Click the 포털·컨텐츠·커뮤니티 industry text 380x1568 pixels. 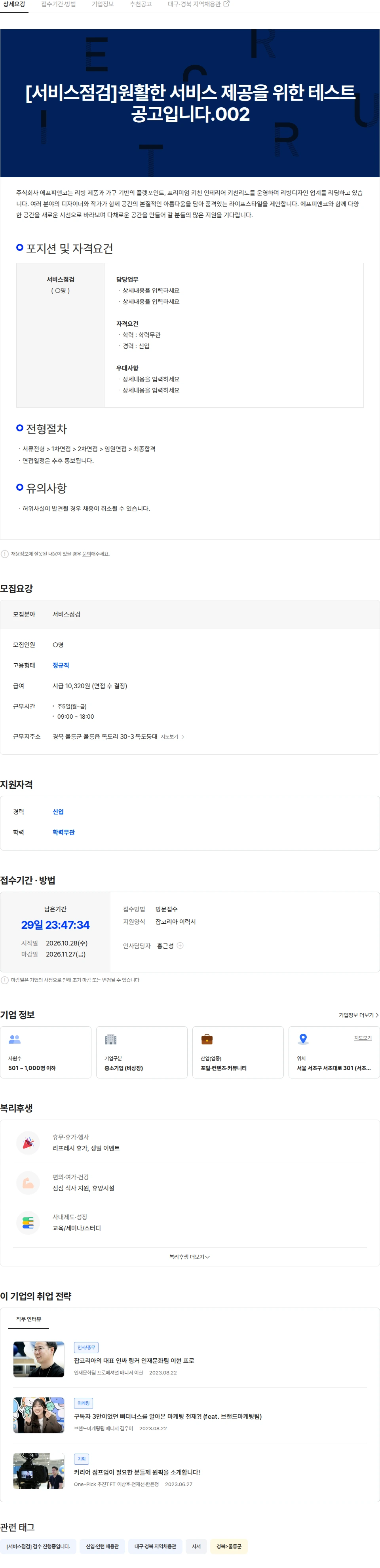click(x=224, y=1068)
